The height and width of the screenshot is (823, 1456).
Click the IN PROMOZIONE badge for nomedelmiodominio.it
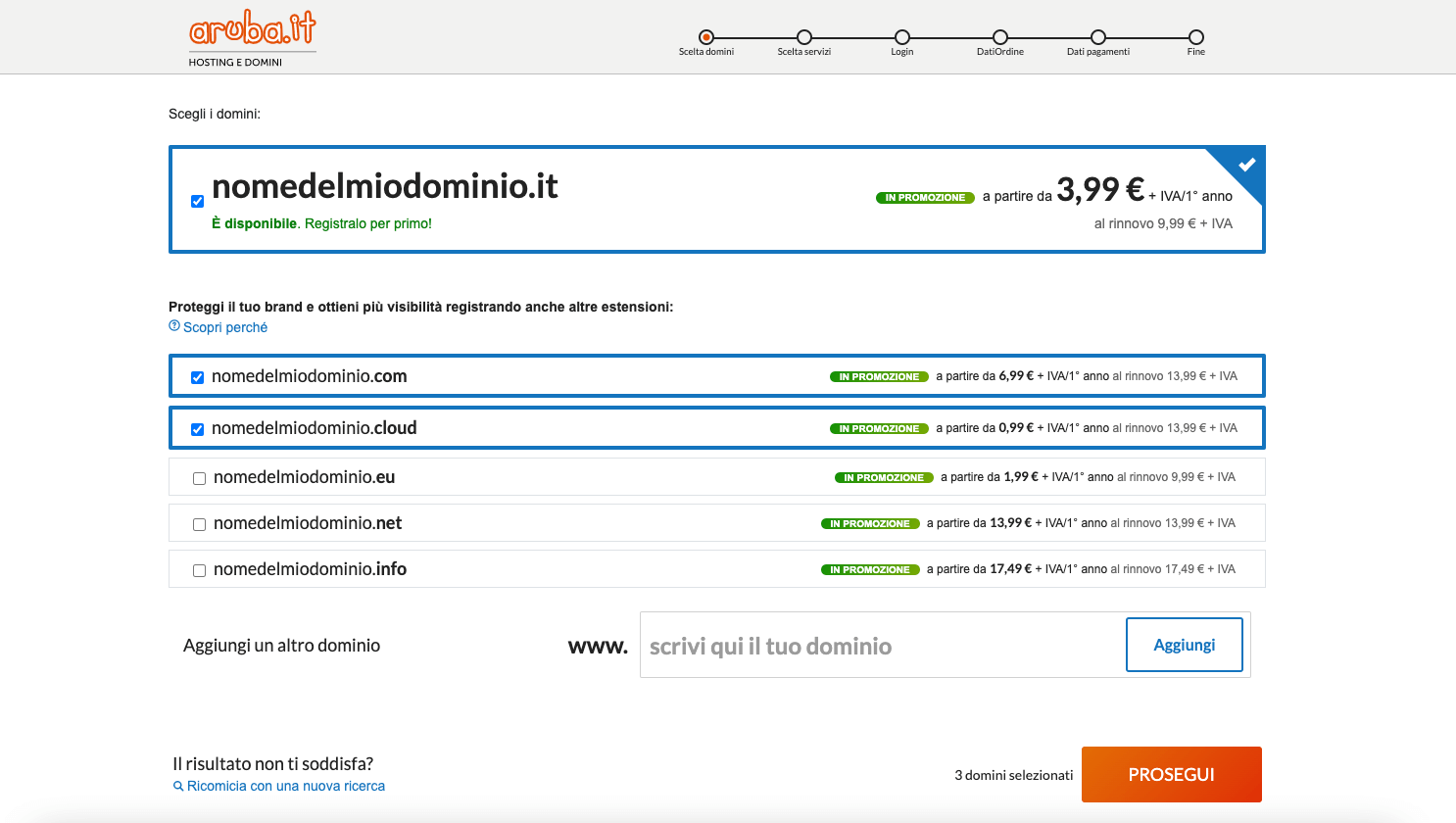[x=924, y=198]
